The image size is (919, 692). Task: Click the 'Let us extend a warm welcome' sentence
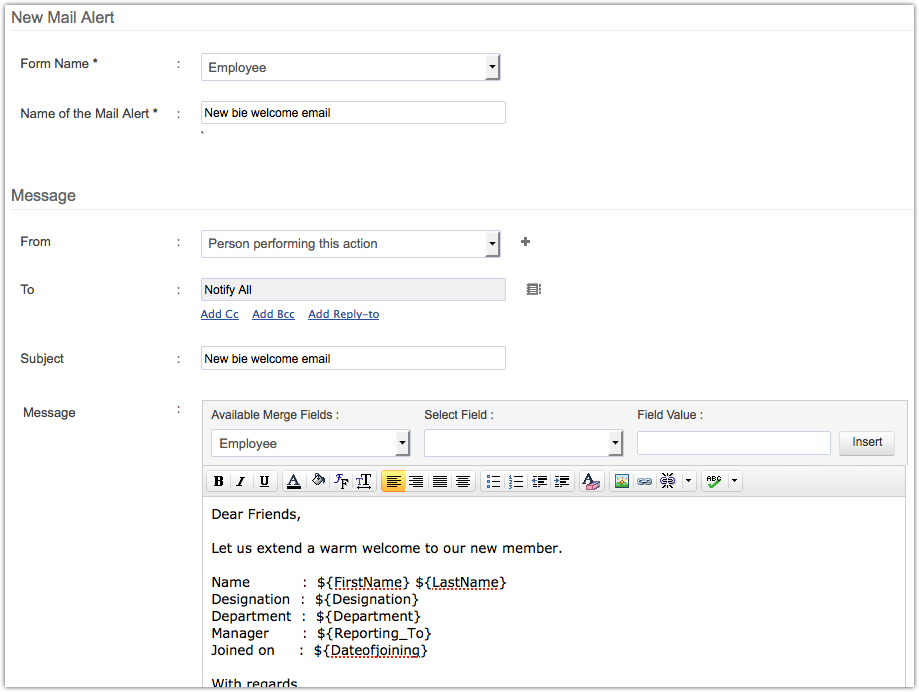[387, 548]
